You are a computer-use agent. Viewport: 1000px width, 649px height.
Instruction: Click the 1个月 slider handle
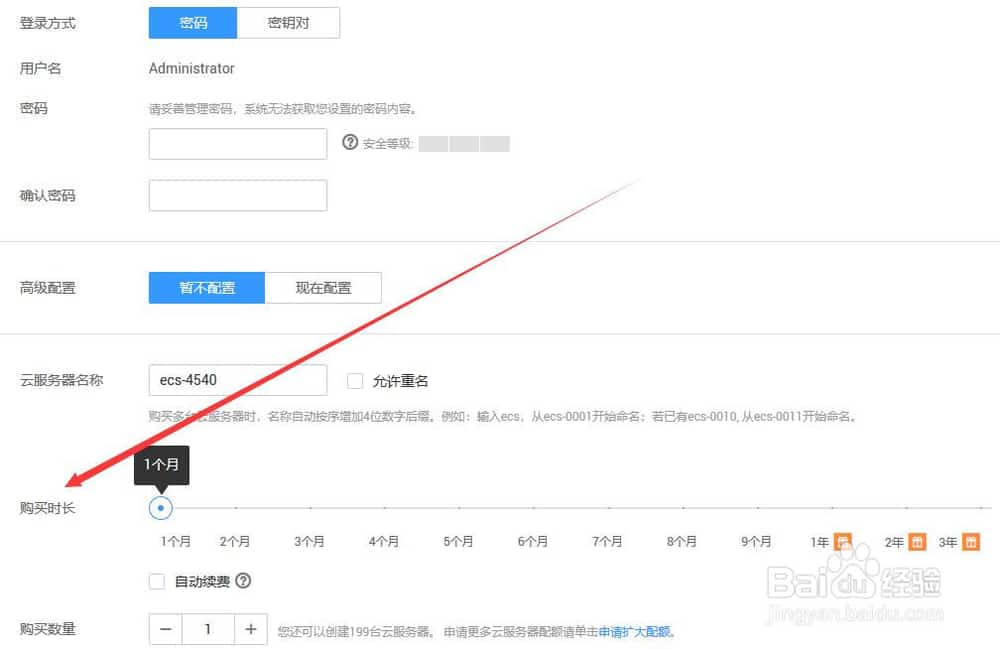click(160, 509)
